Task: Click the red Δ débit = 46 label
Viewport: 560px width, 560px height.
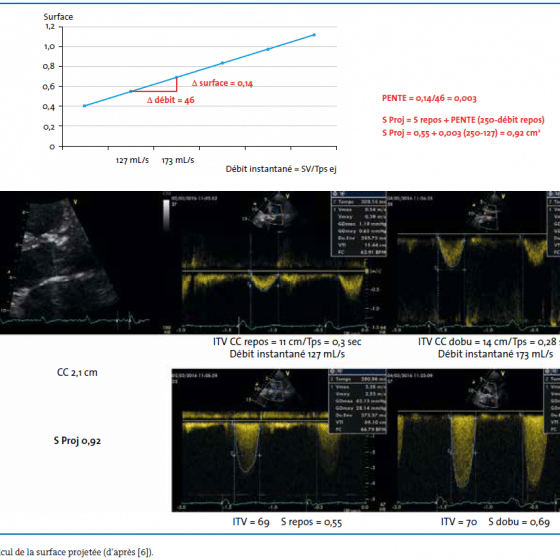Action: [171, 100]
